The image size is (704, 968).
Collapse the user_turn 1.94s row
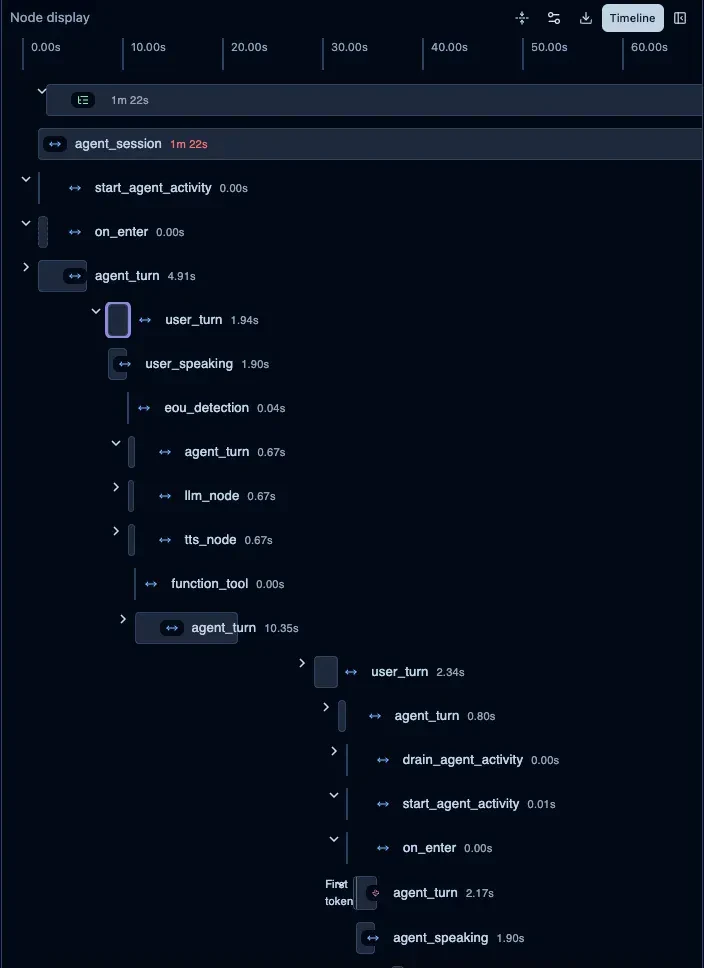click(96, 311)
